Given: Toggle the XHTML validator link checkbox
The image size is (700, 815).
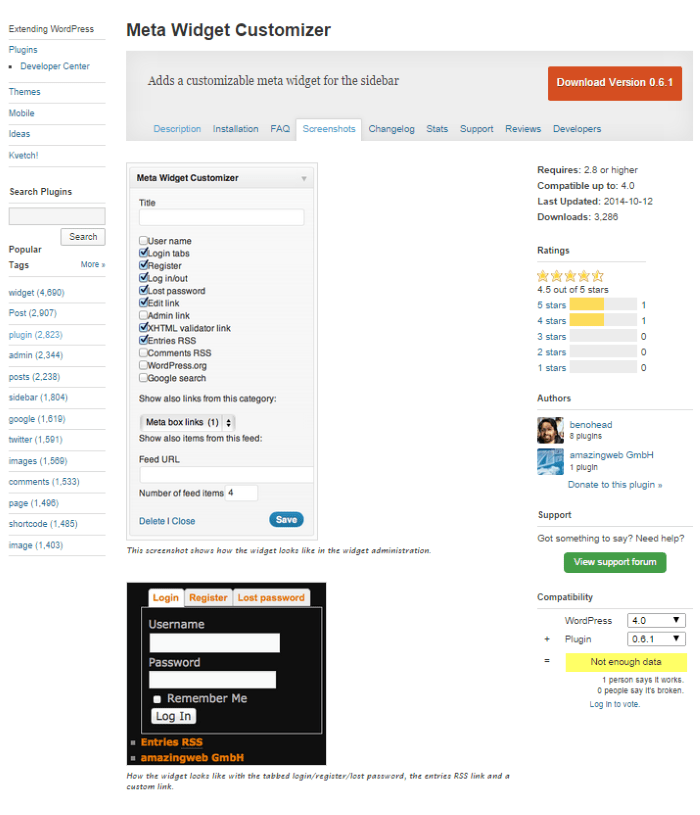Looking at the screenshot, I should coord(143,327).
